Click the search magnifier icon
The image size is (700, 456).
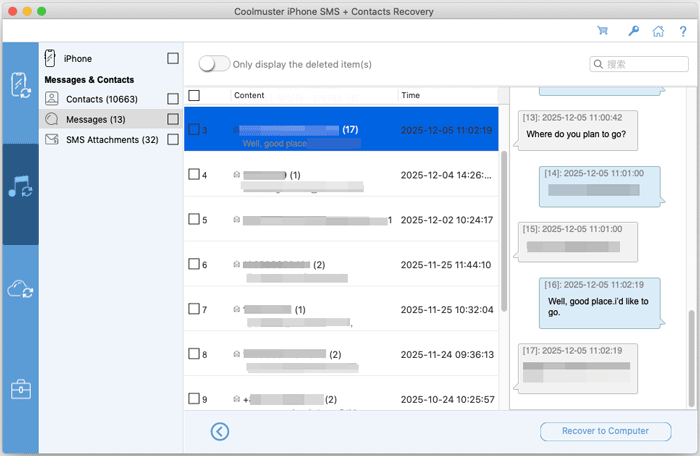599,64
